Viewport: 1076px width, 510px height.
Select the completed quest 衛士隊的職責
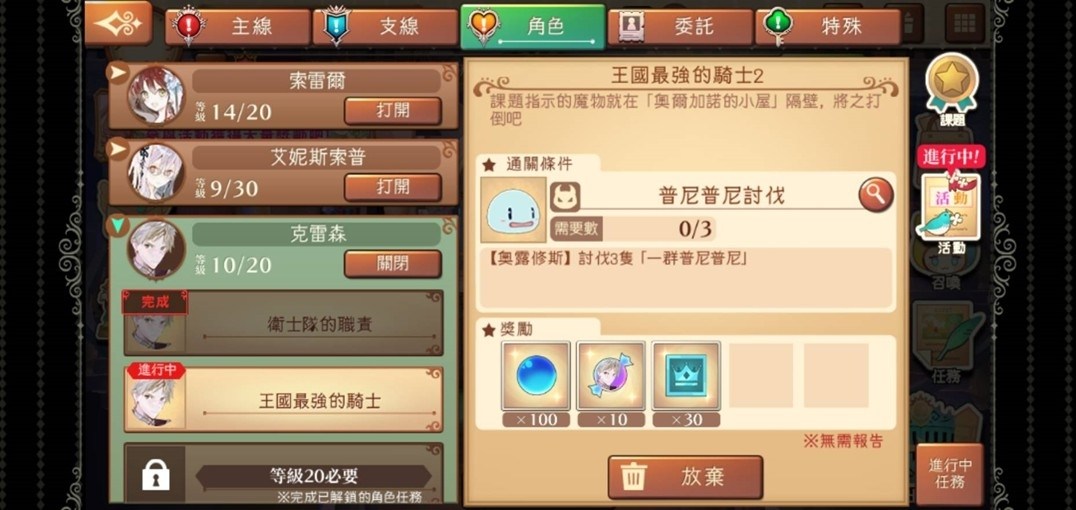point(283,323)
